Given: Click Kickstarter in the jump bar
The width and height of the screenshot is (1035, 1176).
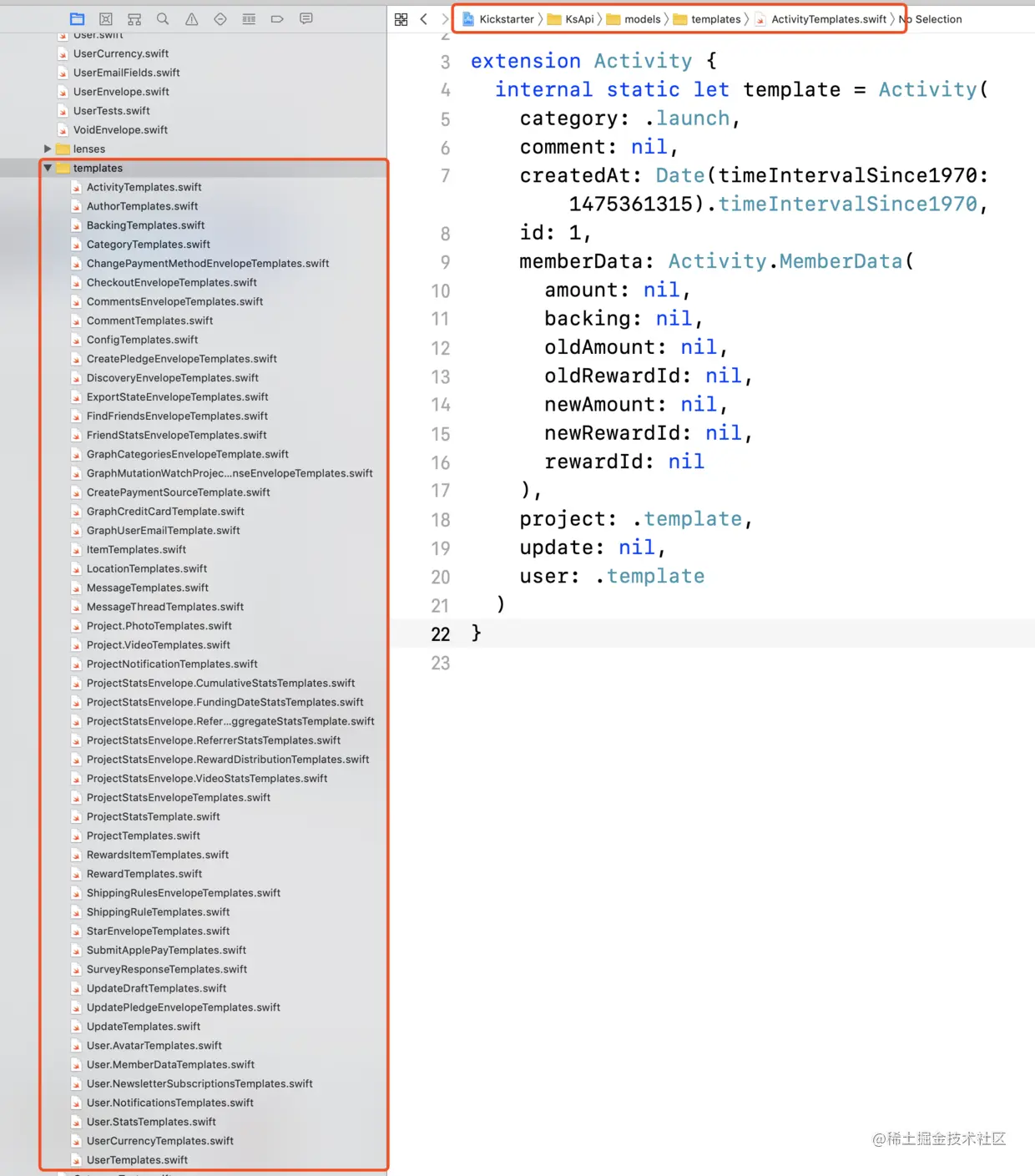Looking at the screenshot, I should click(498, 19).
